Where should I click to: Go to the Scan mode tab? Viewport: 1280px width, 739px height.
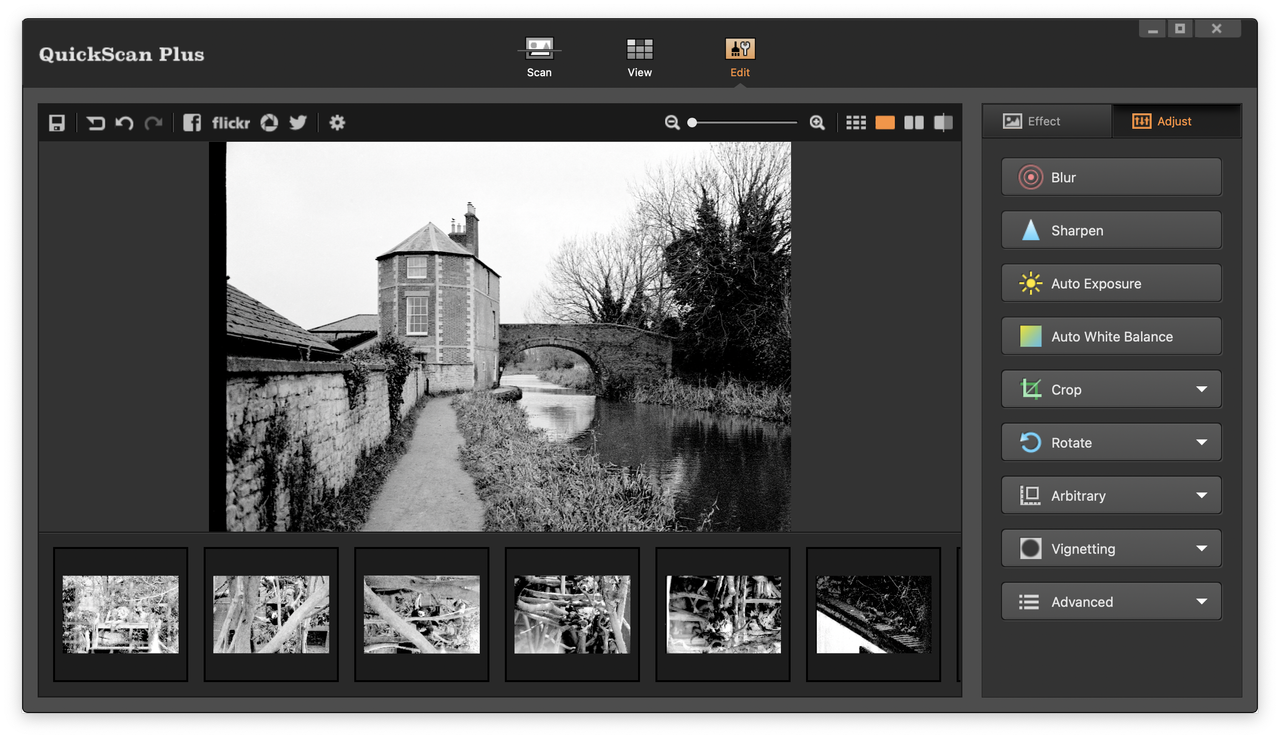tap(539, 57)
